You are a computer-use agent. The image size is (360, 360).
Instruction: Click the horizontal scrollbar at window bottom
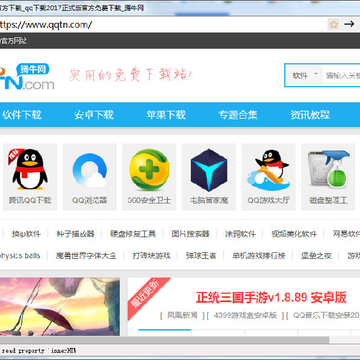(x=165, y=340)
